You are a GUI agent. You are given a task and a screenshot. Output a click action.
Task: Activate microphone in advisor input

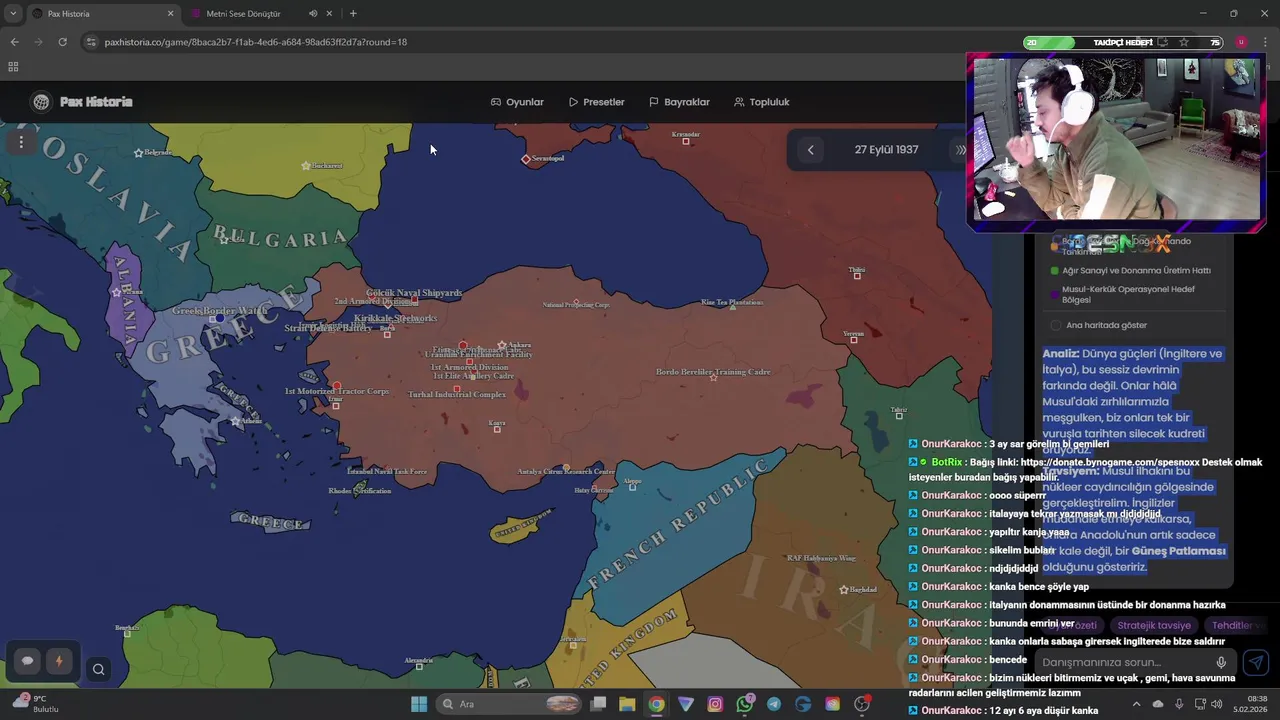[1221, 662]
